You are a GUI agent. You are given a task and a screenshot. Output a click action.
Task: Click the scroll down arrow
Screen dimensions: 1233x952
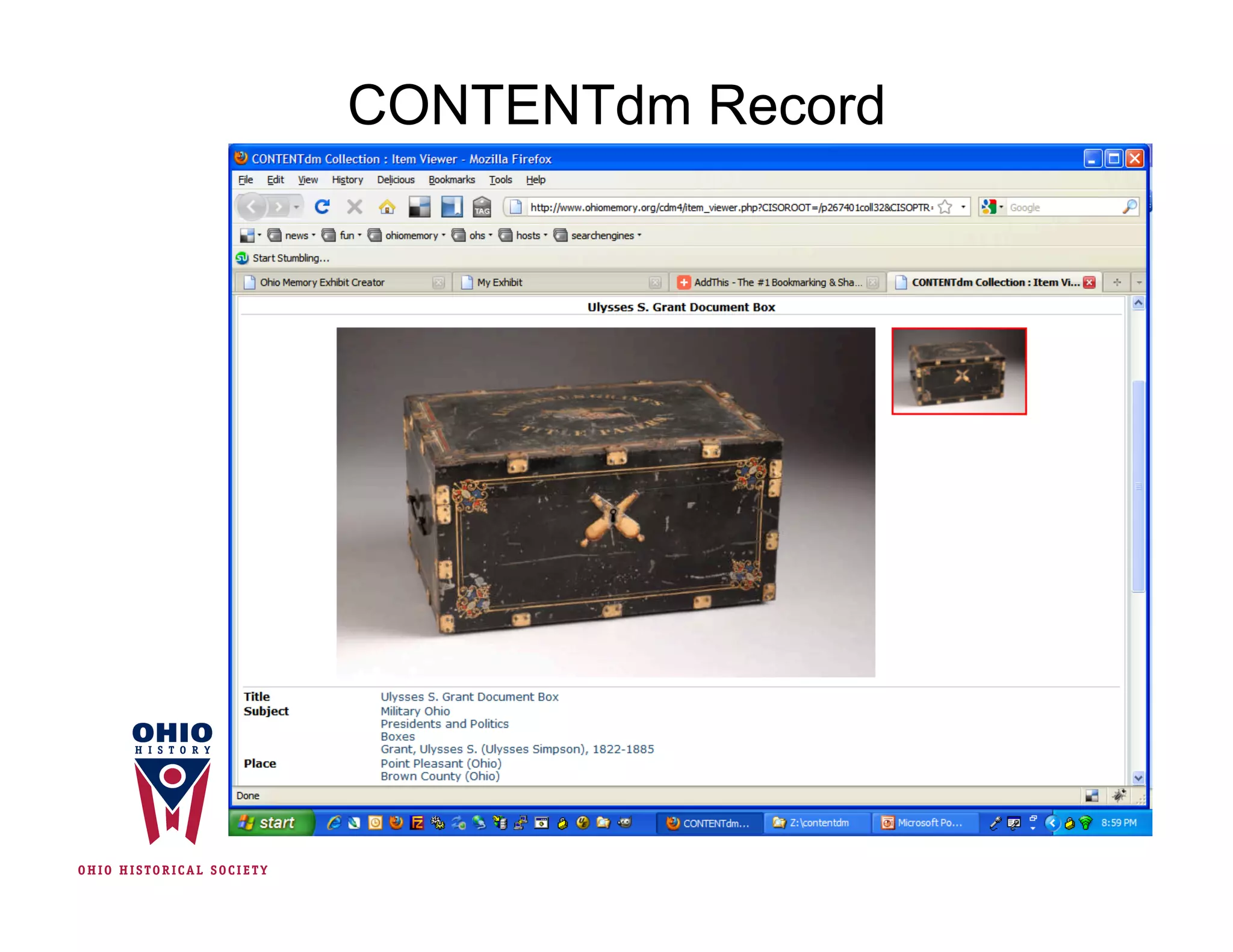(1138, 777)
